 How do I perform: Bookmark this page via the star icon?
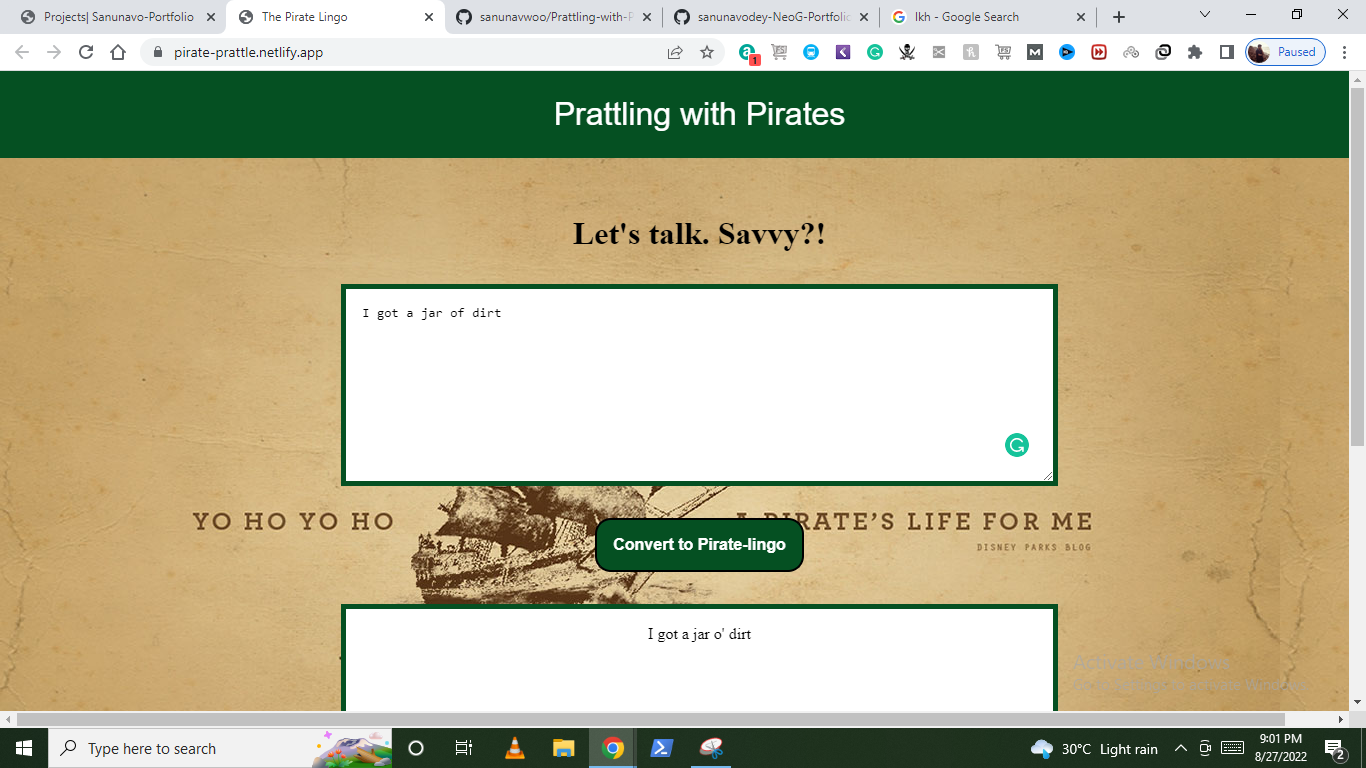coord(706,51)
